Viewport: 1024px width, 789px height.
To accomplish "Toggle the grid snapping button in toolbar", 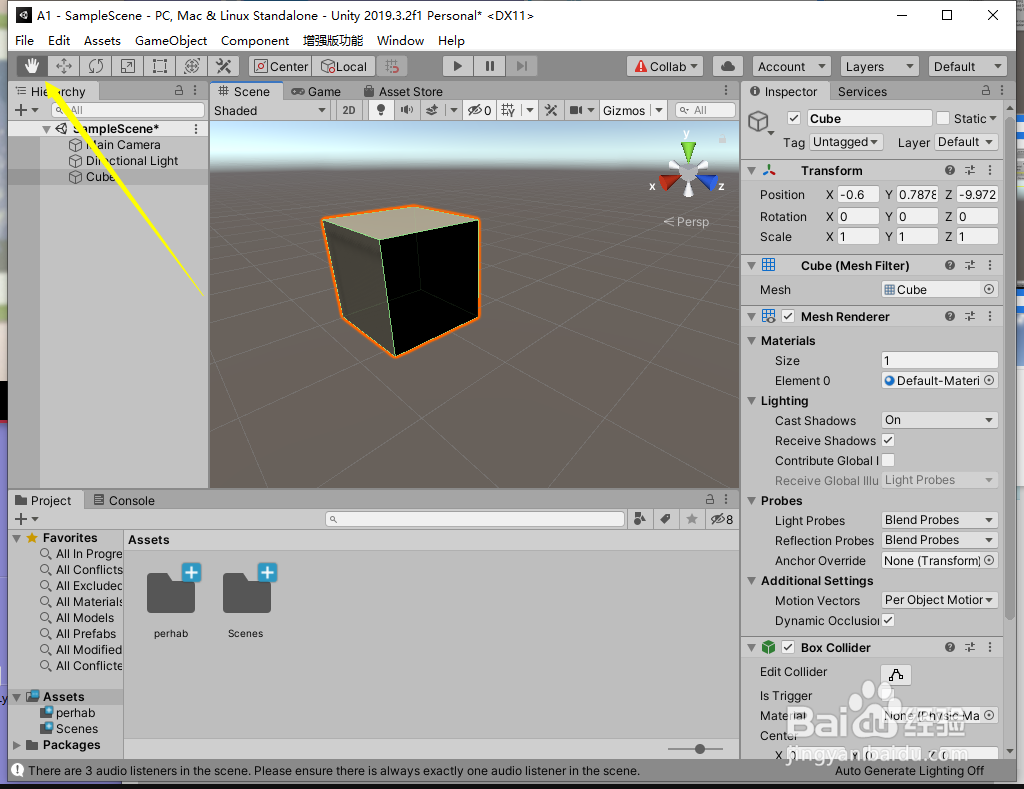I will 392,66.
